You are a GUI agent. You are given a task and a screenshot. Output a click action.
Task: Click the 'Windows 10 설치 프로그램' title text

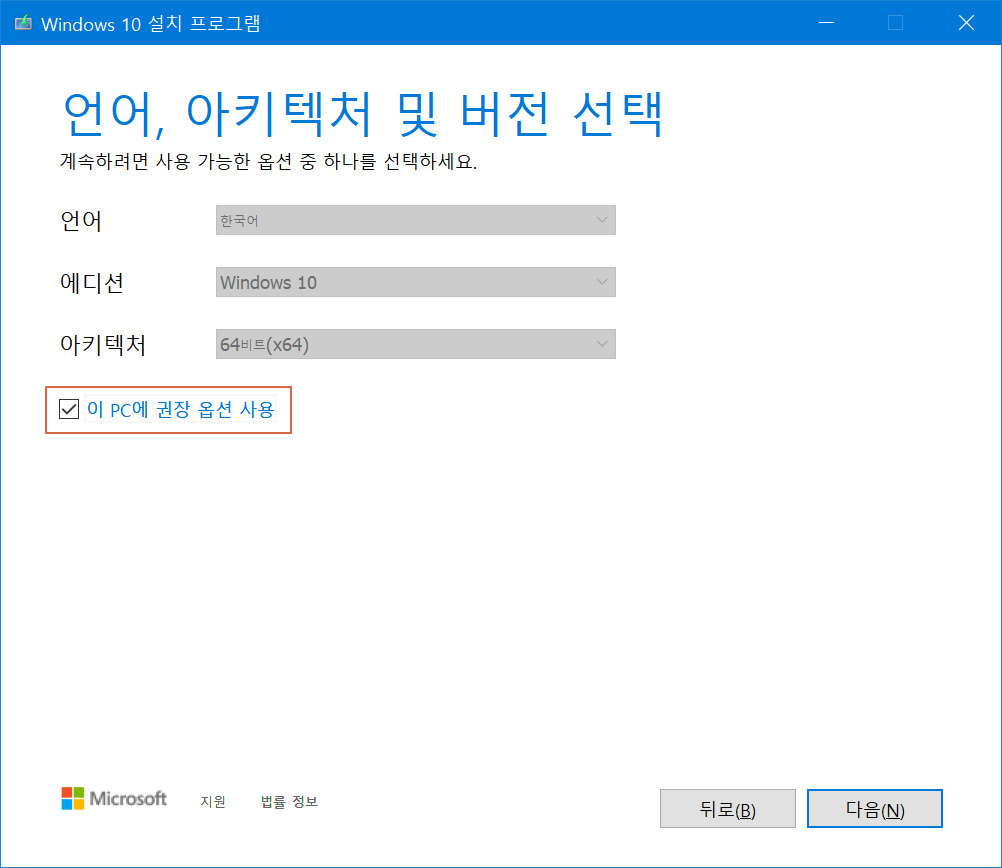150,24
